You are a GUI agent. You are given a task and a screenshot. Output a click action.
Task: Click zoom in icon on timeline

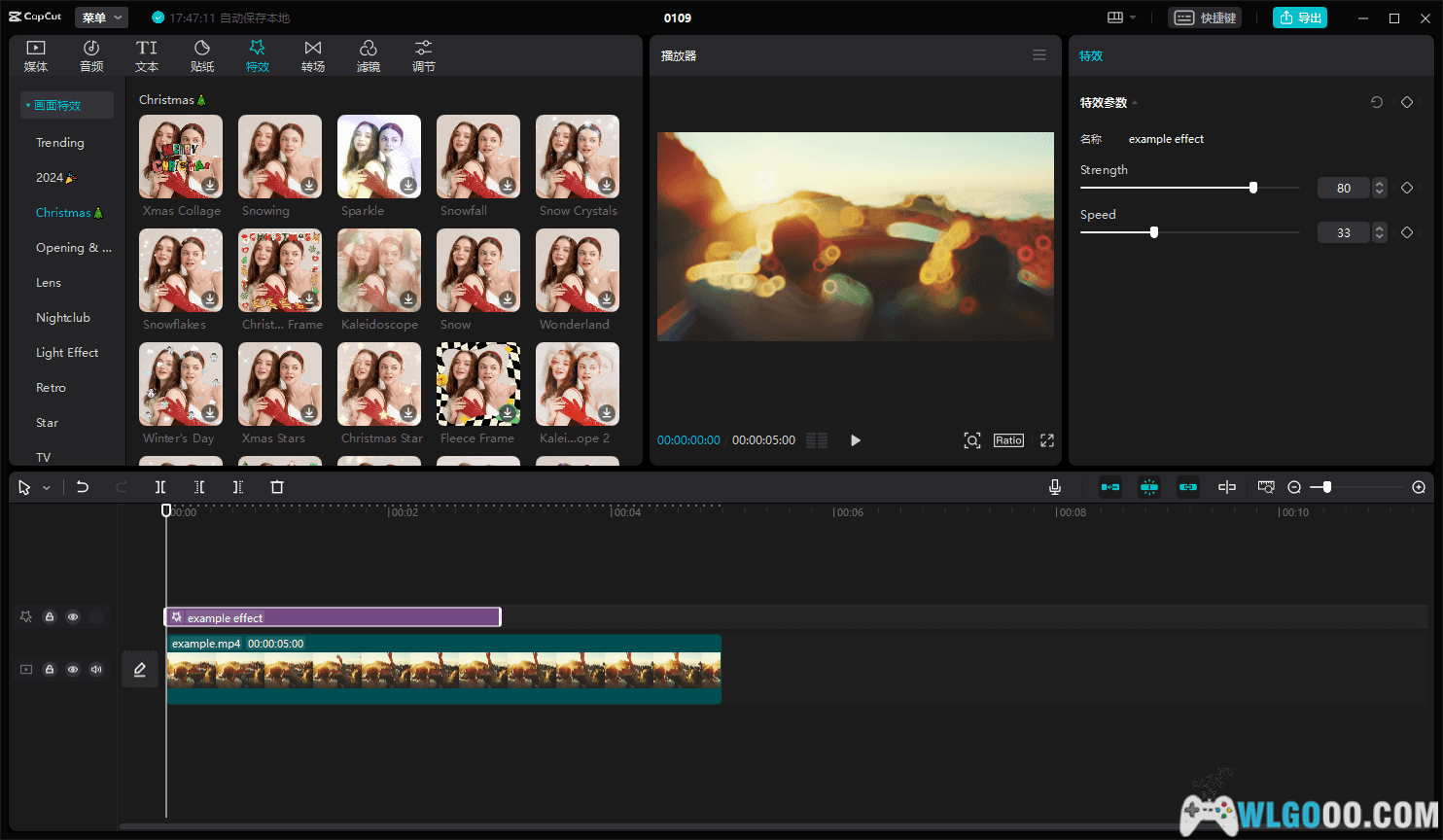pyautogui.click(x=1419, y=487)
